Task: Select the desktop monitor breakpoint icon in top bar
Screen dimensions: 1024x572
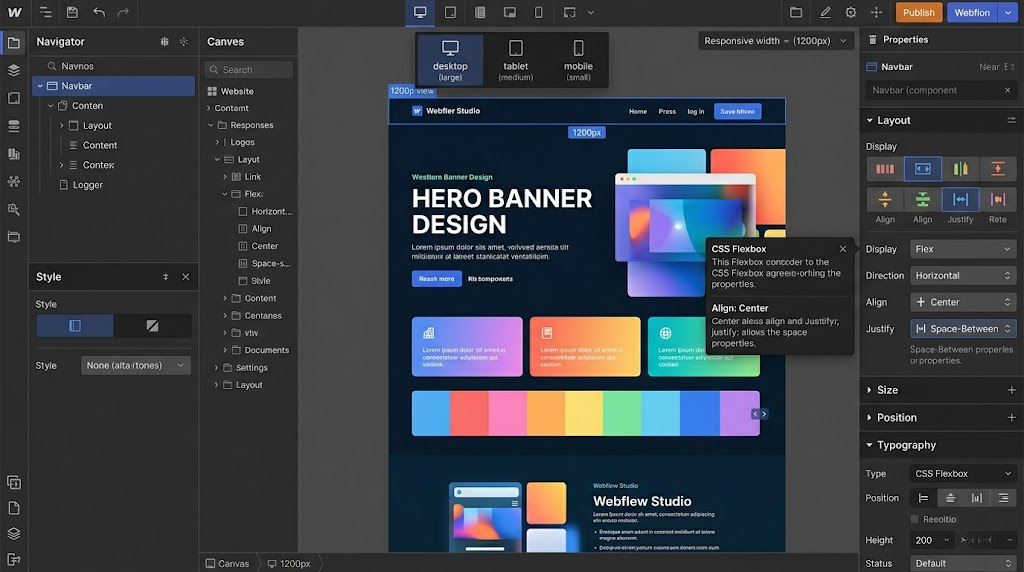Action: (420, 12)
